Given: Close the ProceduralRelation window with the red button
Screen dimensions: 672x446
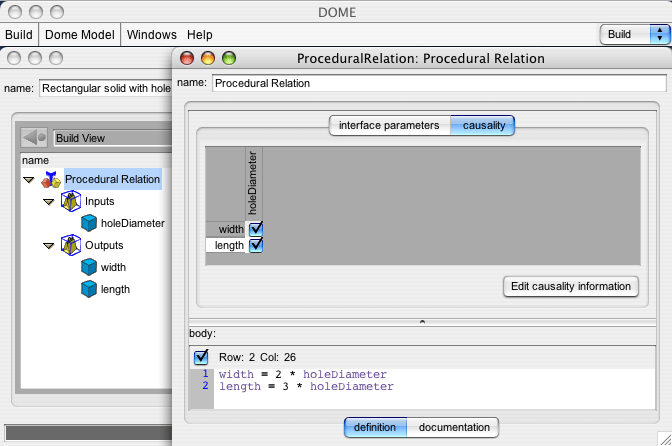Looking at the screenshot, I should [187, 58].
